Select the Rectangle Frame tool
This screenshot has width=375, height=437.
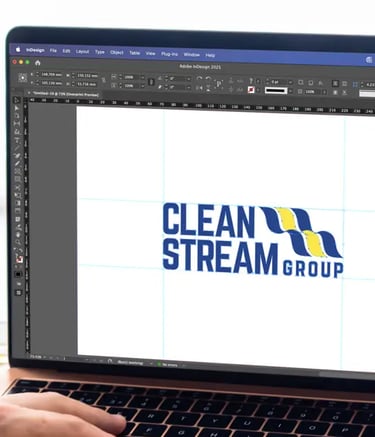pos(17,172)
